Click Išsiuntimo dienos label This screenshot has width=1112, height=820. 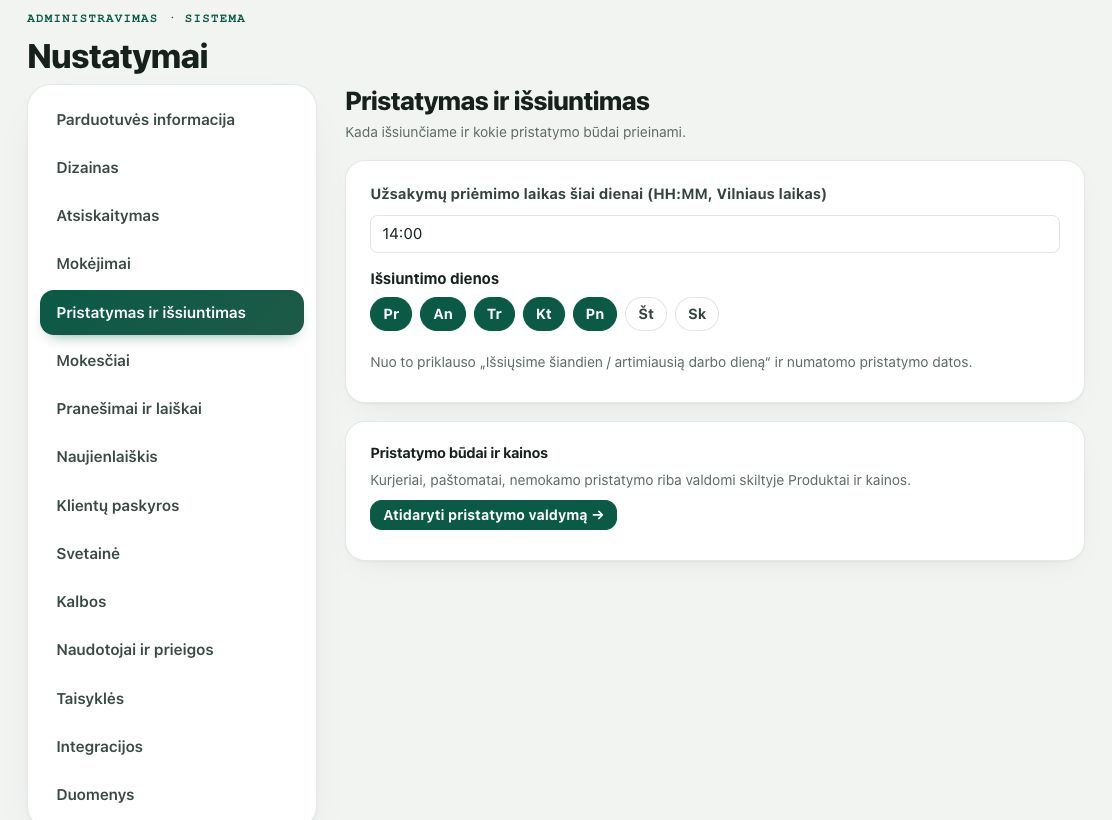(435, 279)
